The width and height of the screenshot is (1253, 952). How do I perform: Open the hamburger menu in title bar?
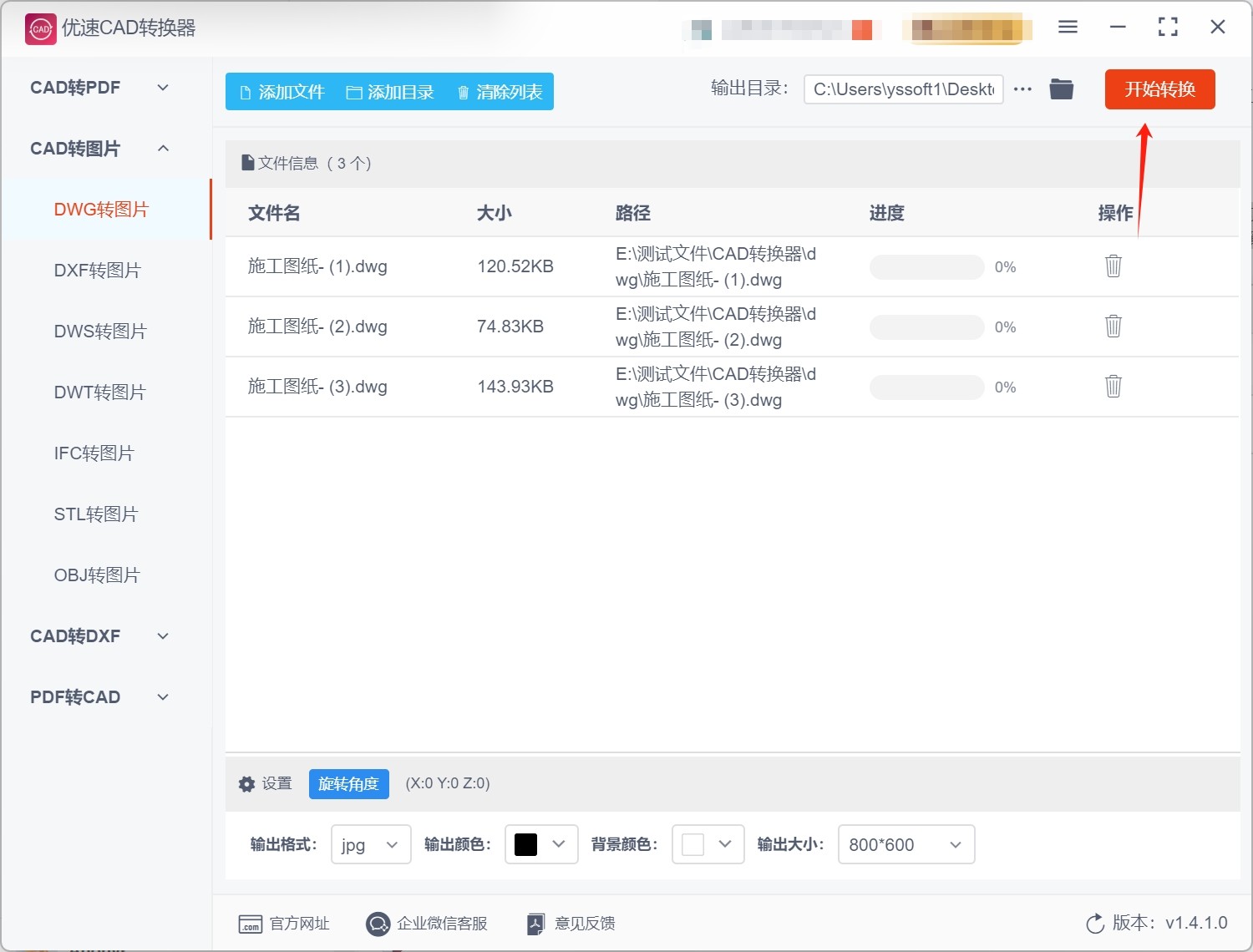tap(1068, 28)
